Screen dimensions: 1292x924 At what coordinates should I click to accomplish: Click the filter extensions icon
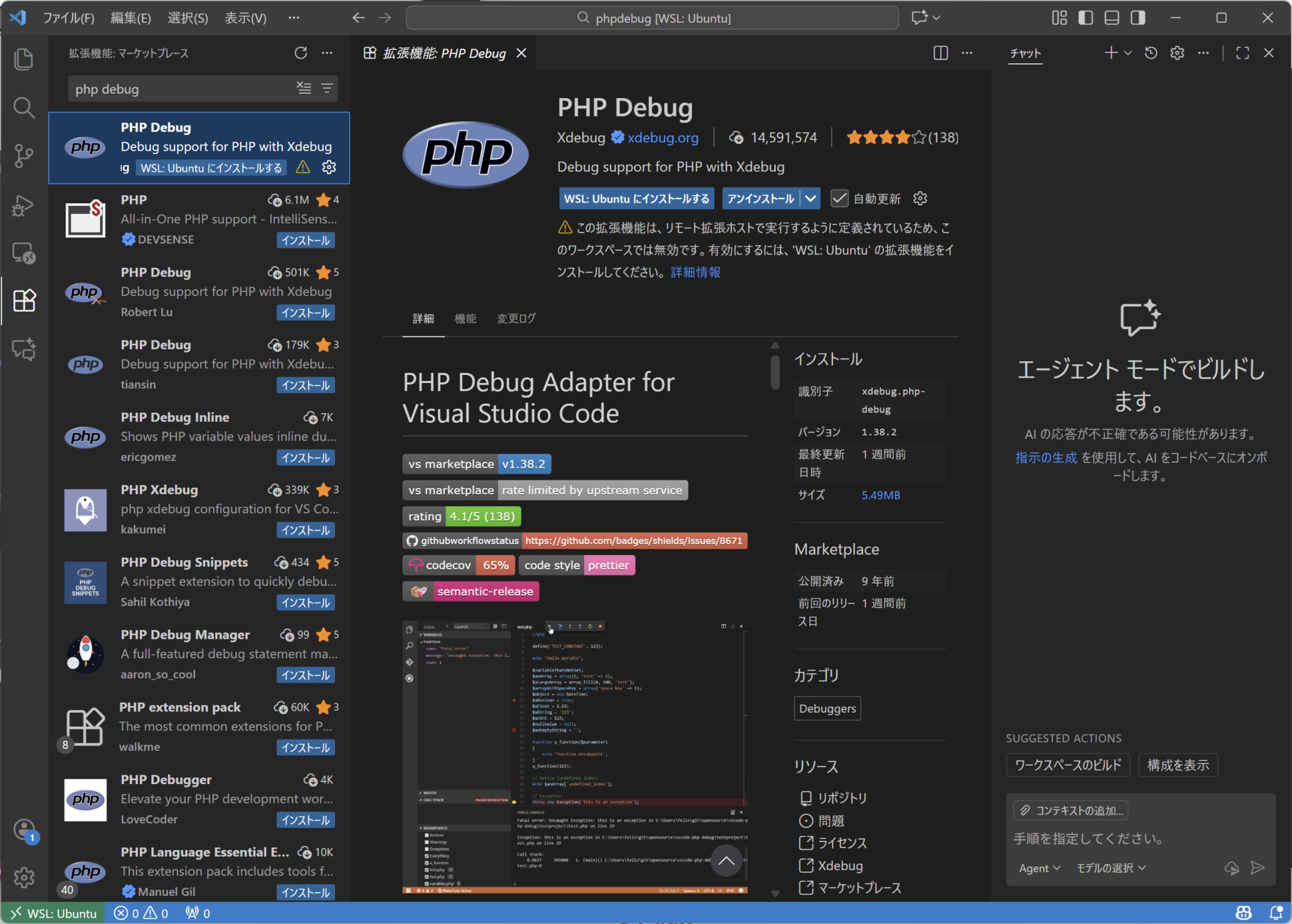click(x=327, y=88)
